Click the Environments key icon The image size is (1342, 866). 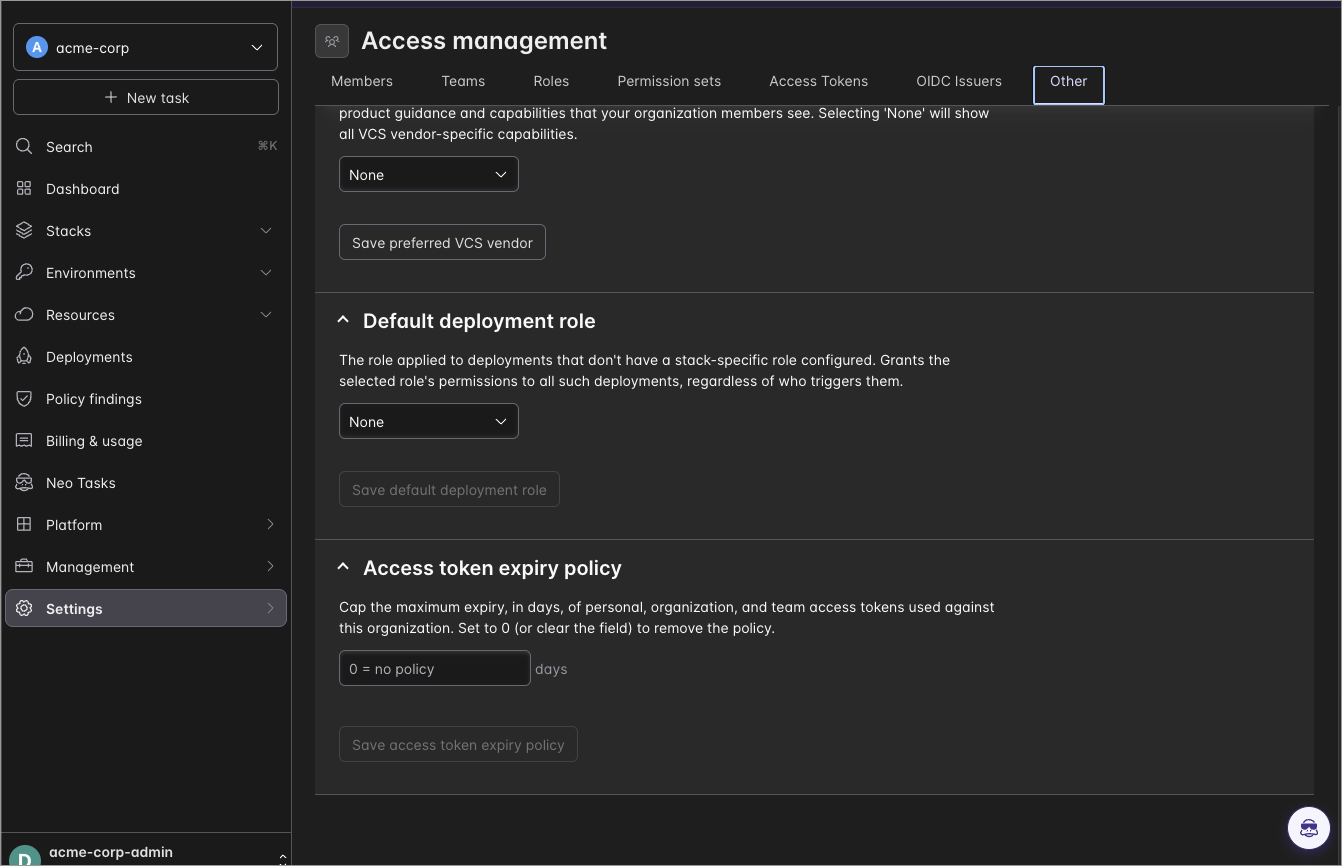pyautogui.click(x=25, y=273)
